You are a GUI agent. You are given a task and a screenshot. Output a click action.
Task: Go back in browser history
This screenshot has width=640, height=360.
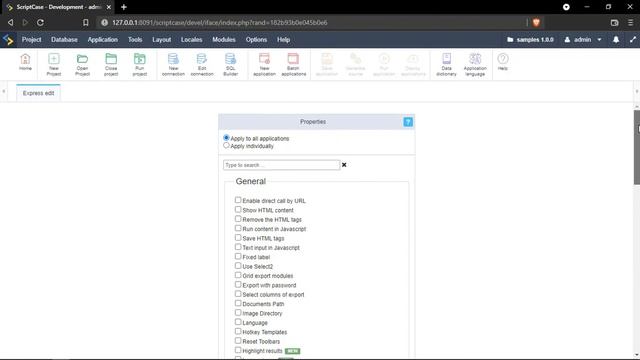[x=11, y=22]
